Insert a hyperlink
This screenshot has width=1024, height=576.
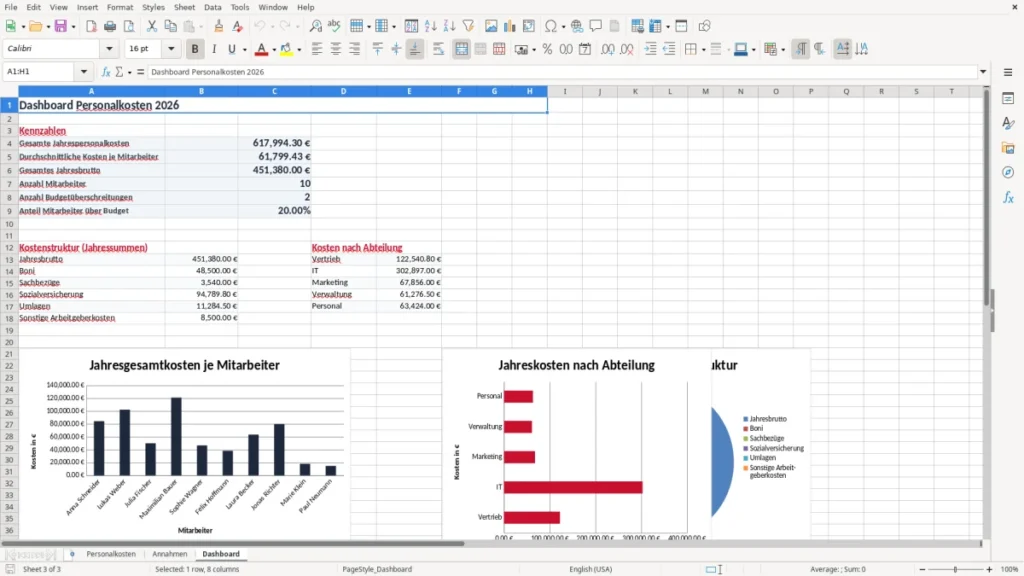(x=577, y=26)
